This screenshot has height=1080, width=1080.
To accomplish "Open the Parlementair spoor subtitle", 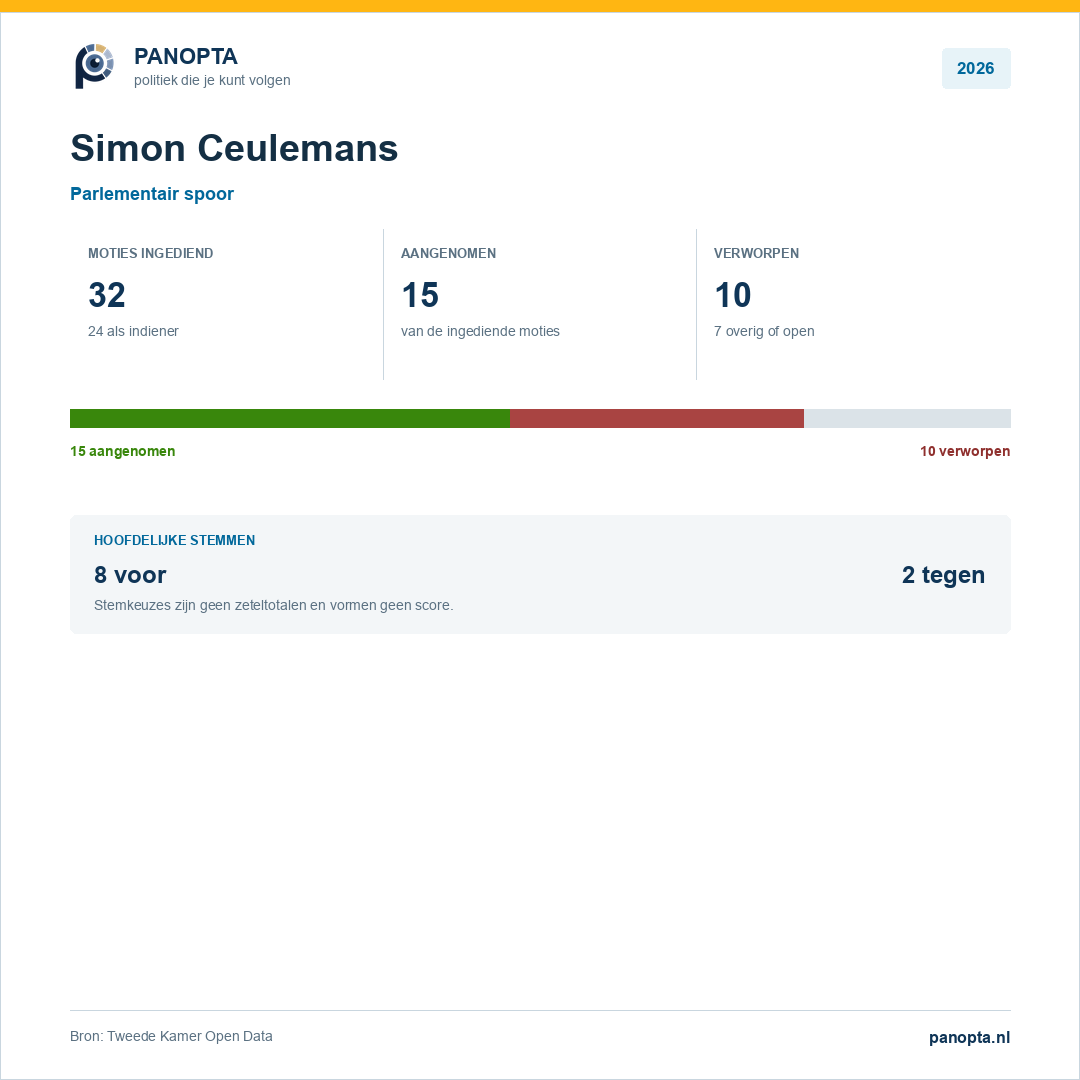I will click(152, 194).
